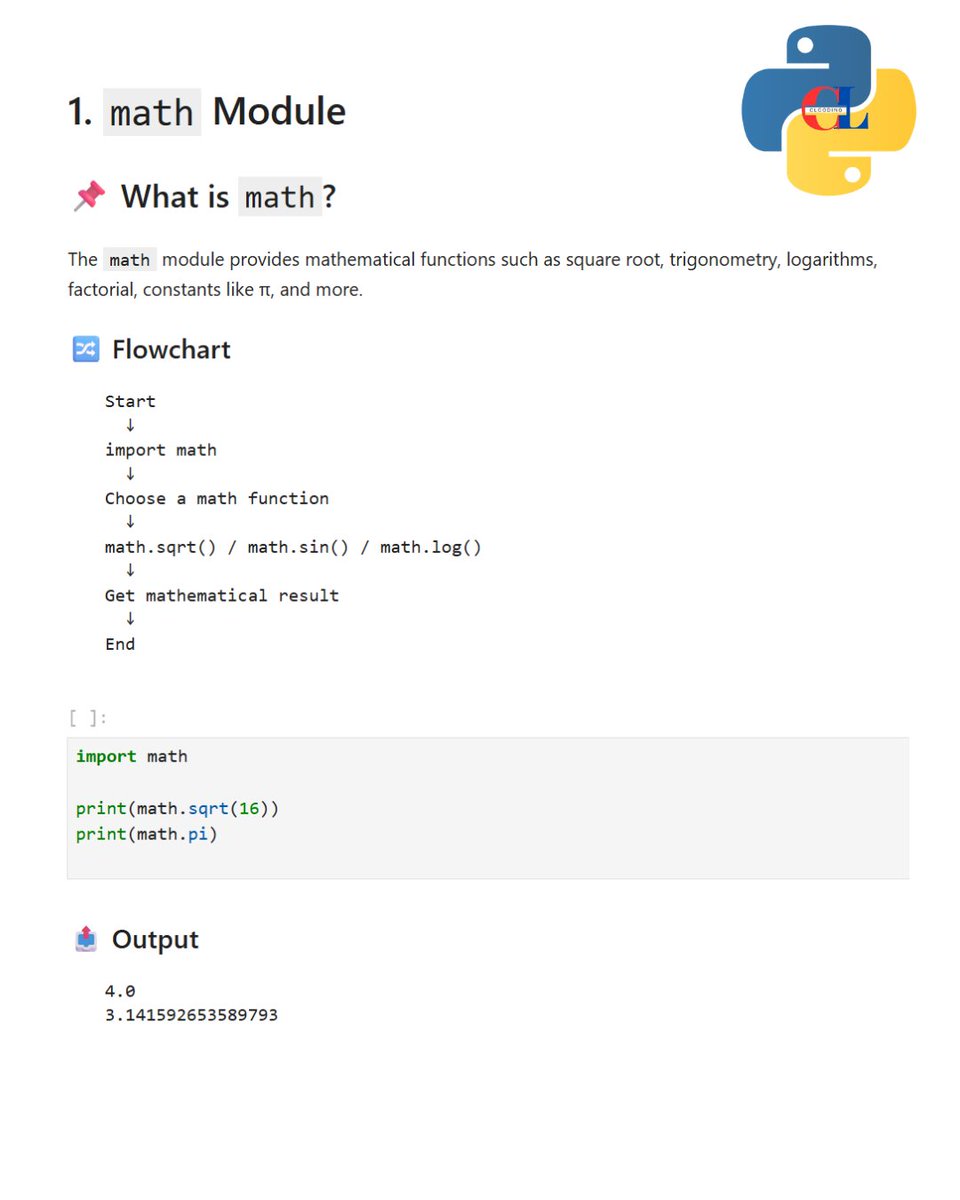Click the "print(math.sqrt(16))" code line
The image size is (960, 1200).
click(x=178, y=808)
